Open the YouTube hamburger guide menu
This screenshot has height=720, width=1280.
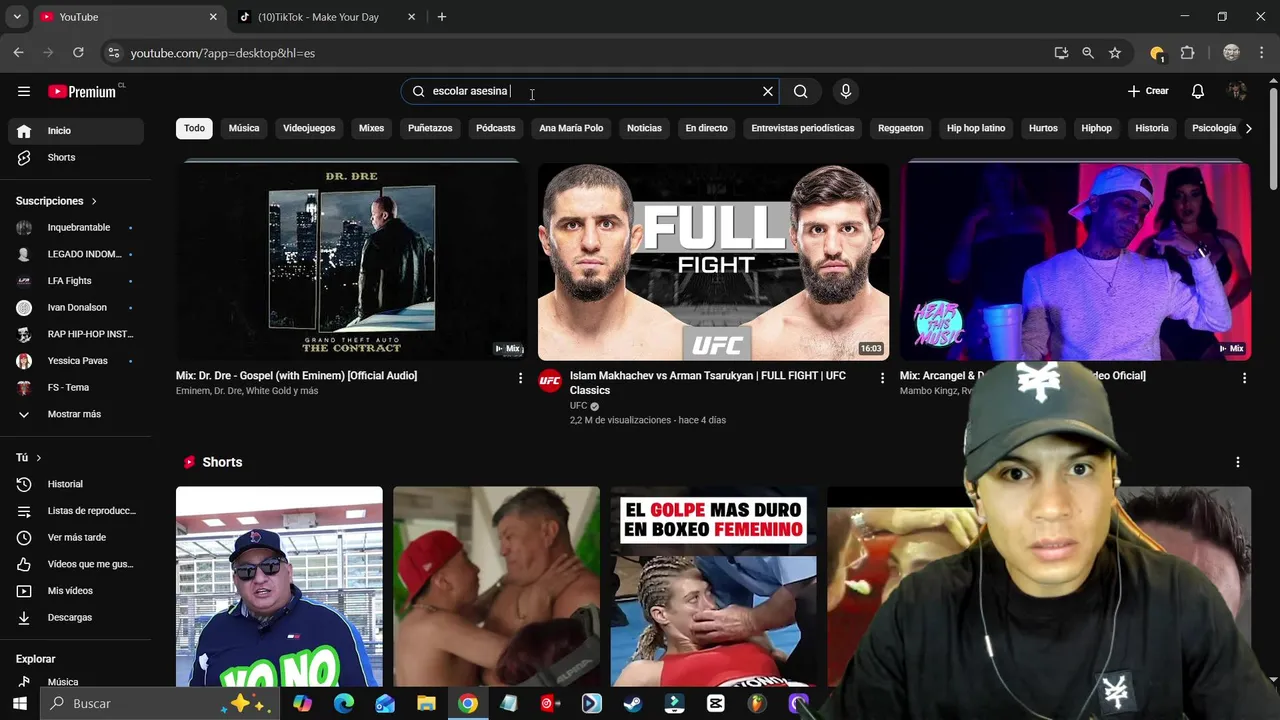tap(24, 91)
